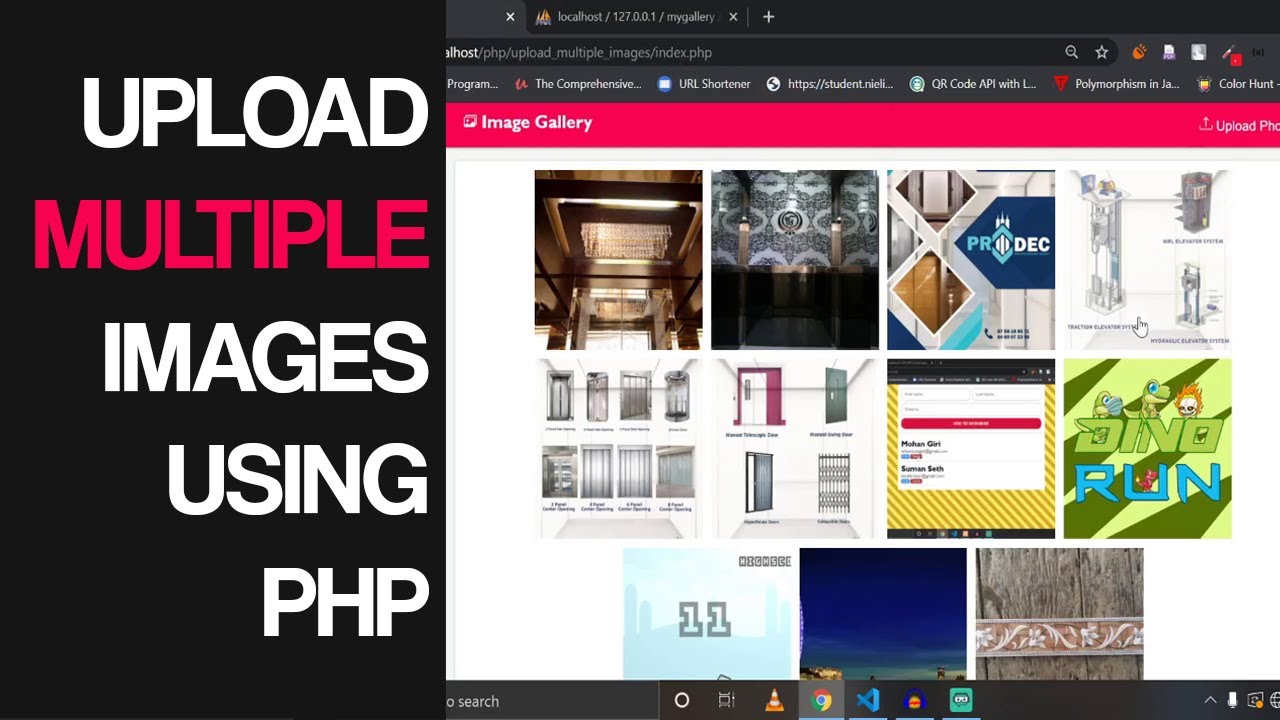Screen dimensions: 1280x720
Task: Open the Polymorphism in Ja bookmark
Action: click(1116, 84)
